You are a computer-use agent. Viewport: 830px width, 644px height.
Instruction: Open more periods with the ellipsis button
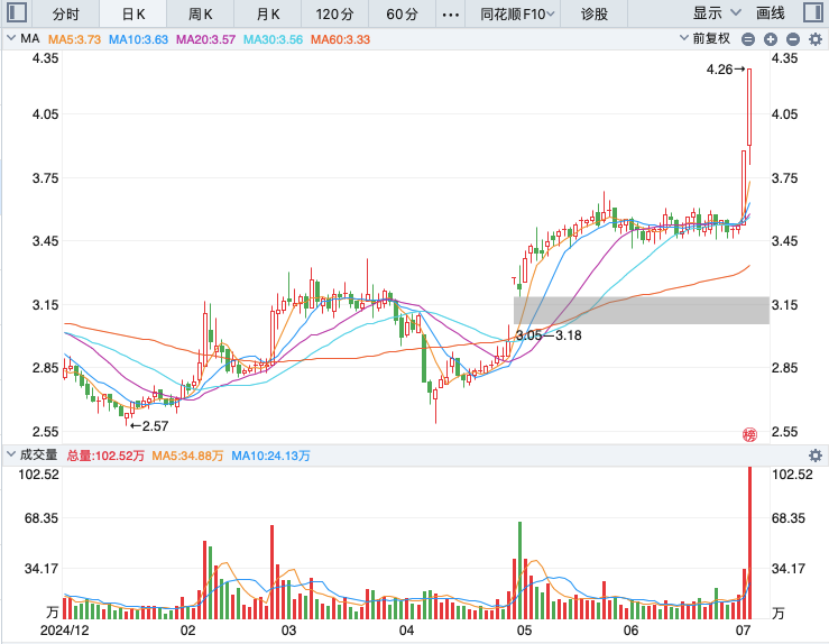450,14
